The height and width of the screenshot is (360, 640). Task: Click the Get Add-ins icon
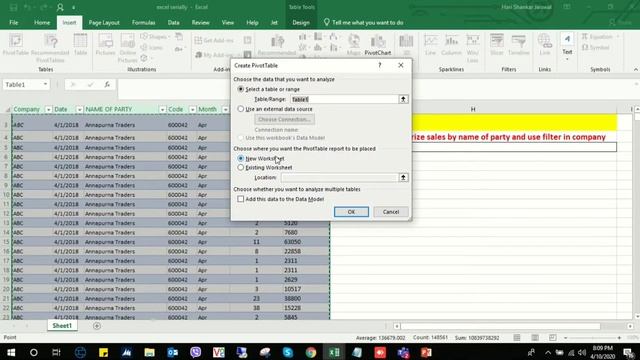click(214, 40)
